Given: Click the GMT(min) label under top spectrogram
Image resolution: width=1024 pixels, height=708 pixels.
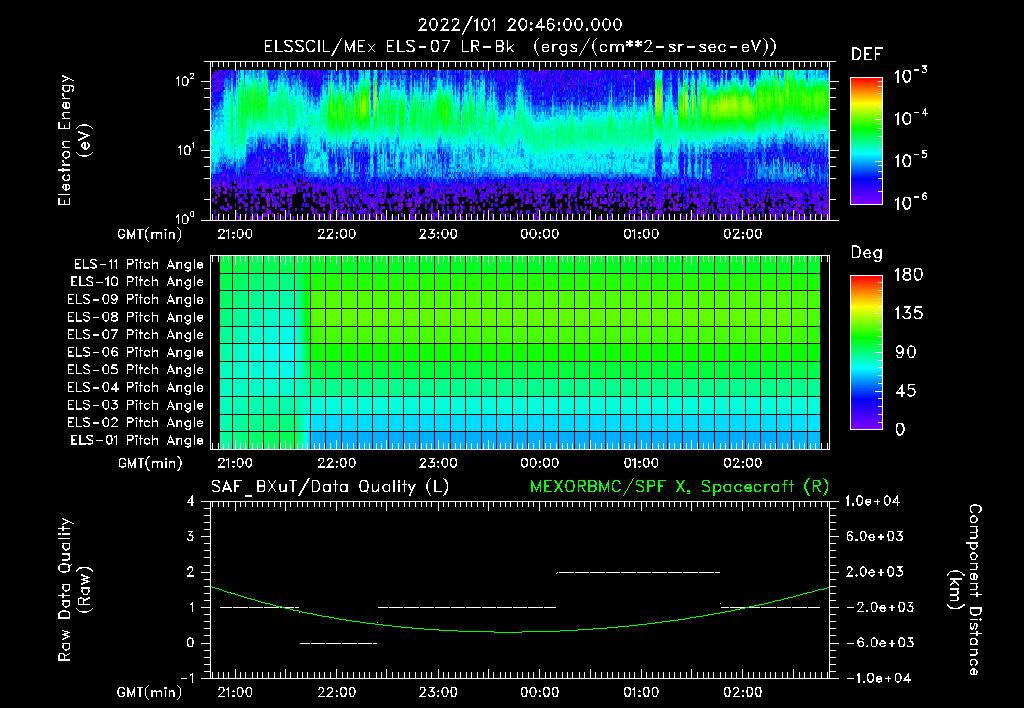Looking at the screenshot, I should (x=150, y=234).
